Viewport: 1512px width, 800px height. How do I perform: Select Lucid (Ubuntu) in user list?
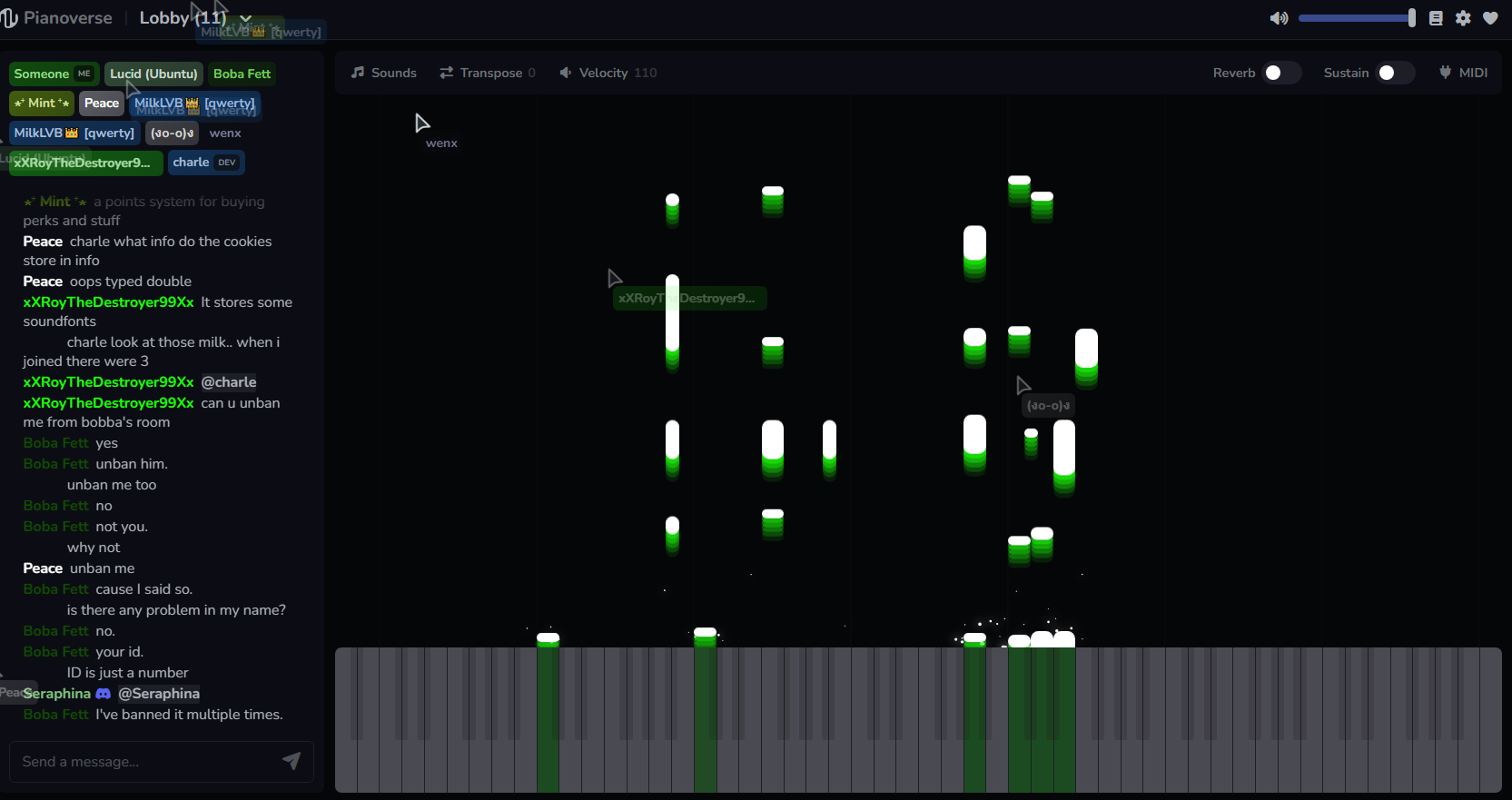[x=153, y=74]
